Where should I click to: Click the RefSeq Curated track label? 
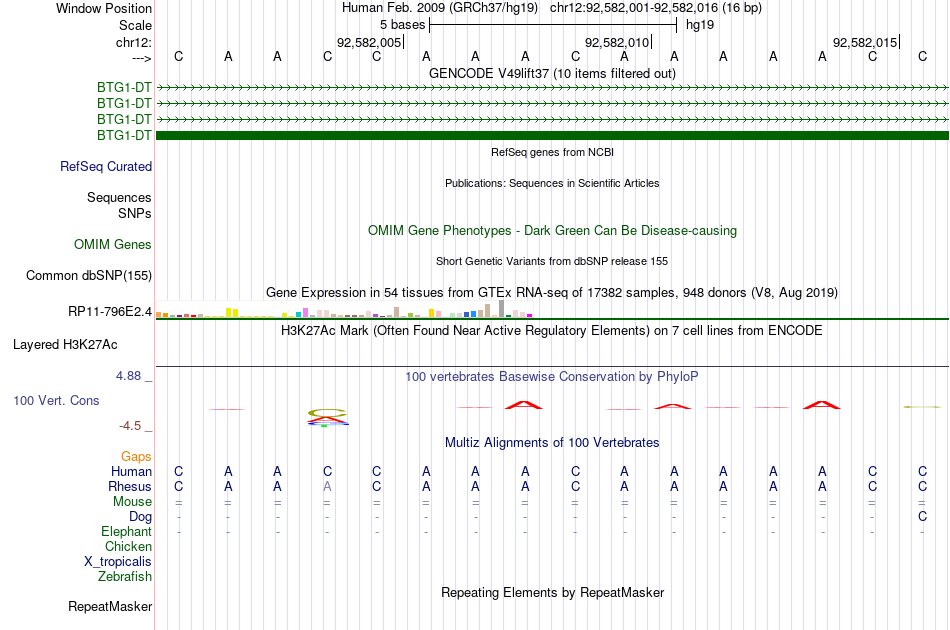pos(106,166)
